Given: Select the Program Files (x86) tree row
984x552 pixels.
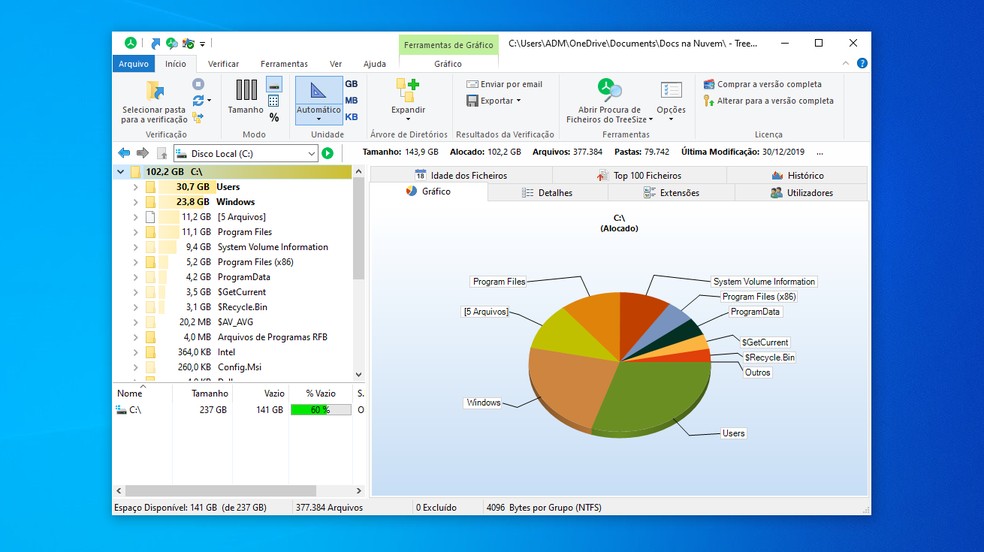Looking at the screenshot, I should pyautogui.click(x=256, y=262).
